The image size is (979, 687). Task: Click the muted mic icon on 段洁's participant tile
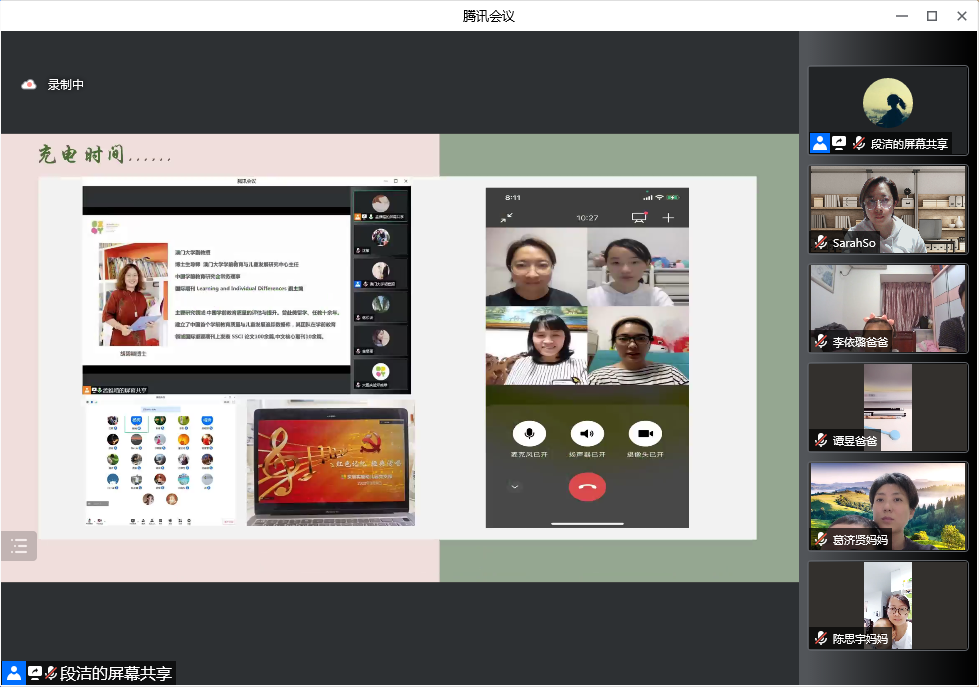[859, 144]
